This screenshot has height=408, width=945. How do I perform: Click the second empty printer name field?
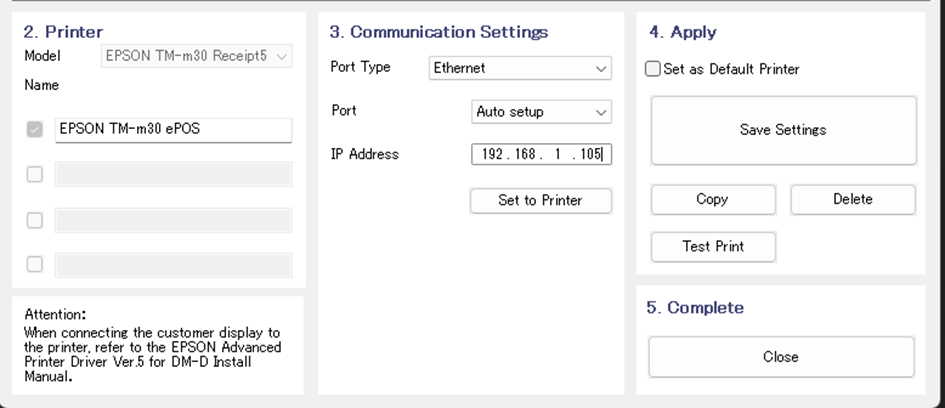[x=173, y=175]
